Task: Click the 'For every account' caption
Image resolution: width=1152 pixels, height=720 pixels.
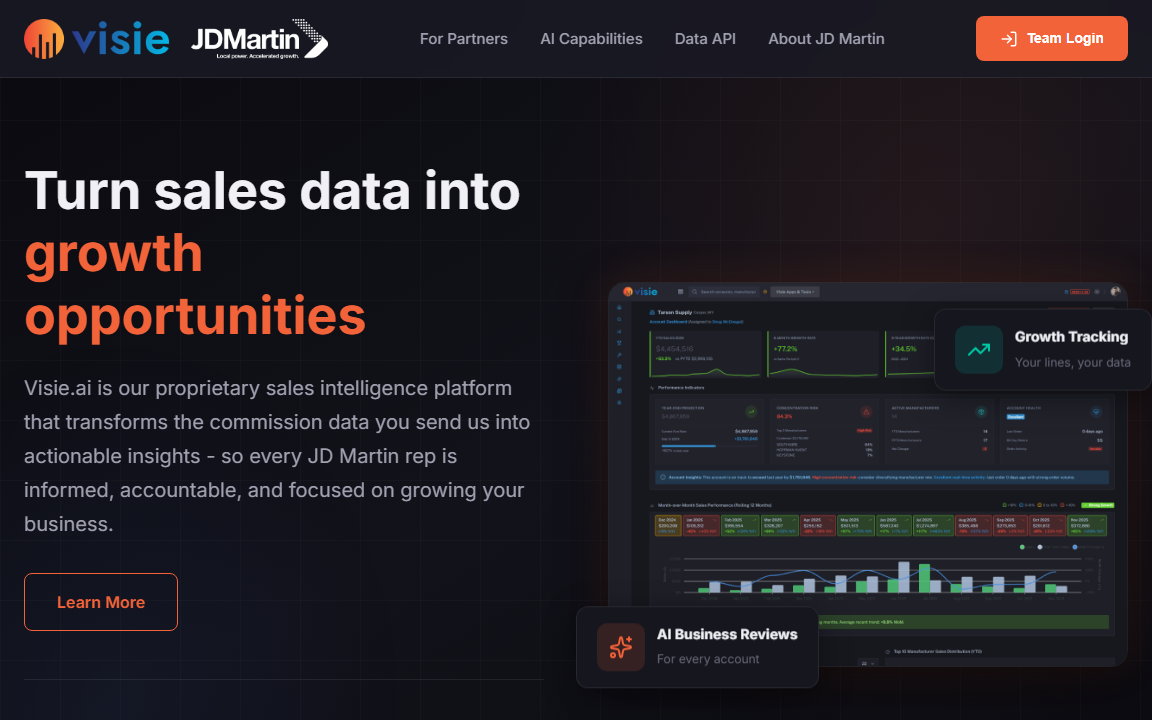Action: click(708, 659)
